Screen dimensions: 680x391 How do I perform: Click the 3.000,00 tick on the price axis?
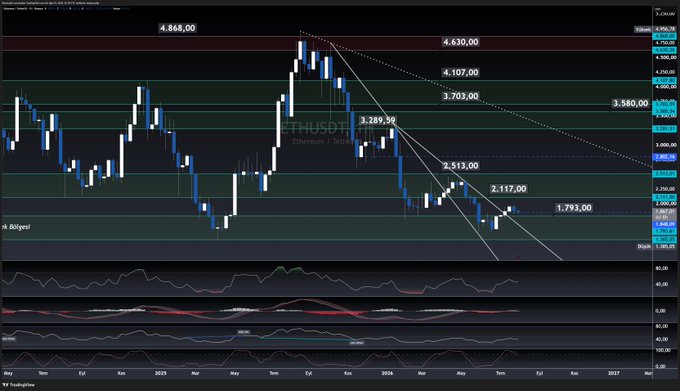pyautogui.click(x=665, y=145)
